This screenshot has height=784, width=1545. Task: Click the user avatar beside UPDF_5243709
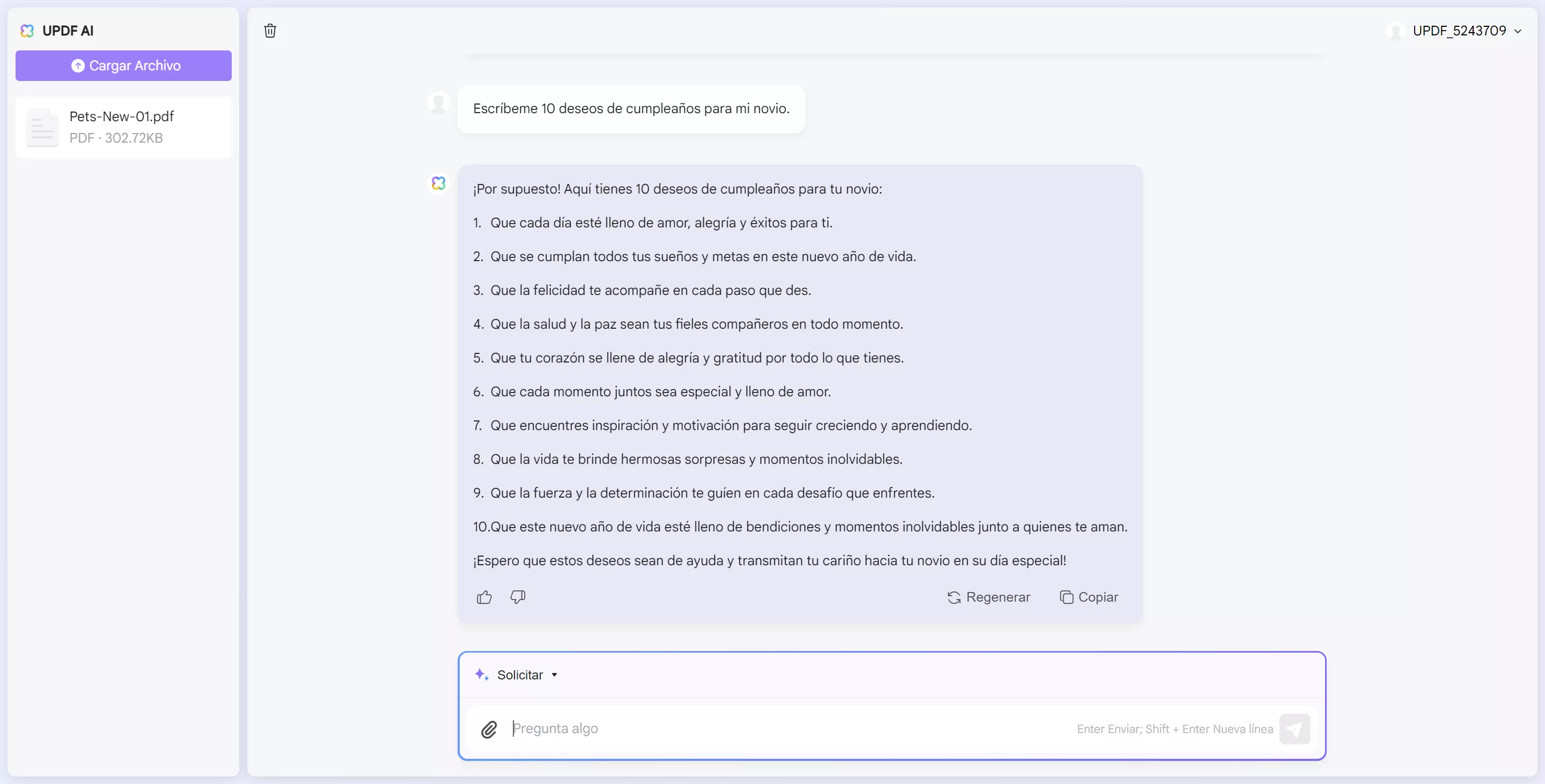tap(1396, 31)
